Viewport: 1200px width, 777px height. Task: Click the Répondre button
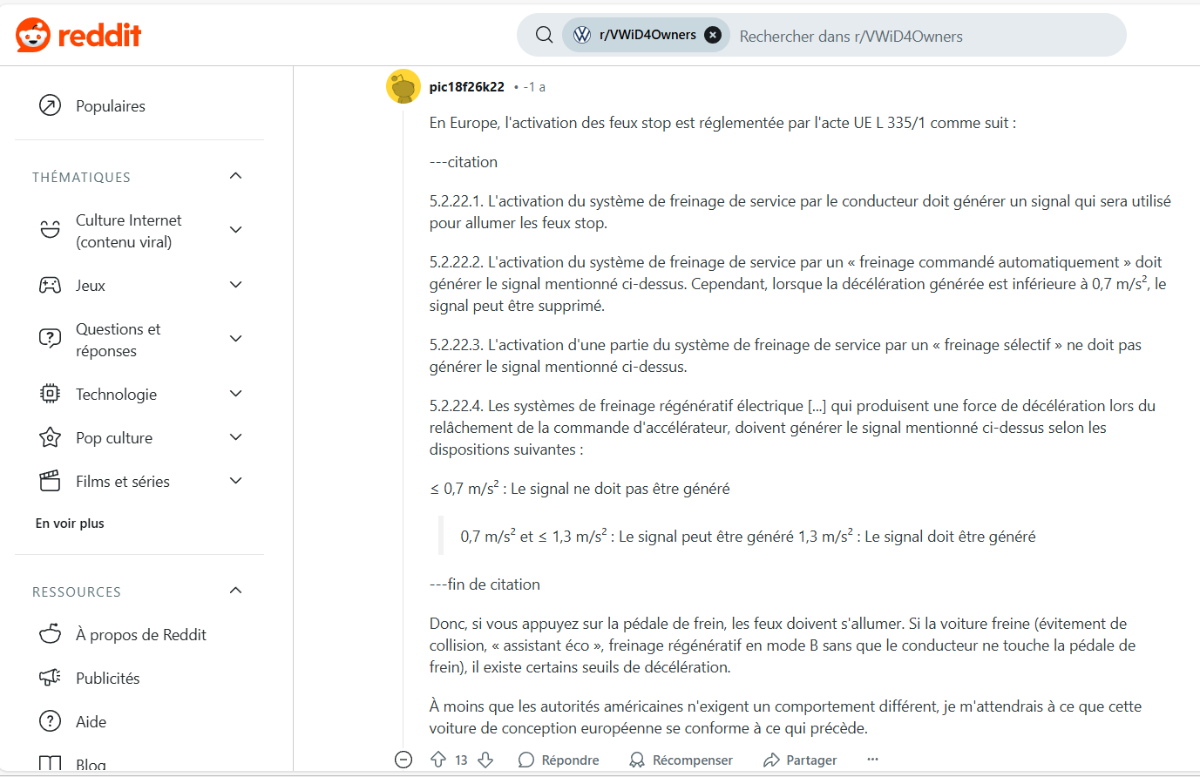tap(558, 760)
